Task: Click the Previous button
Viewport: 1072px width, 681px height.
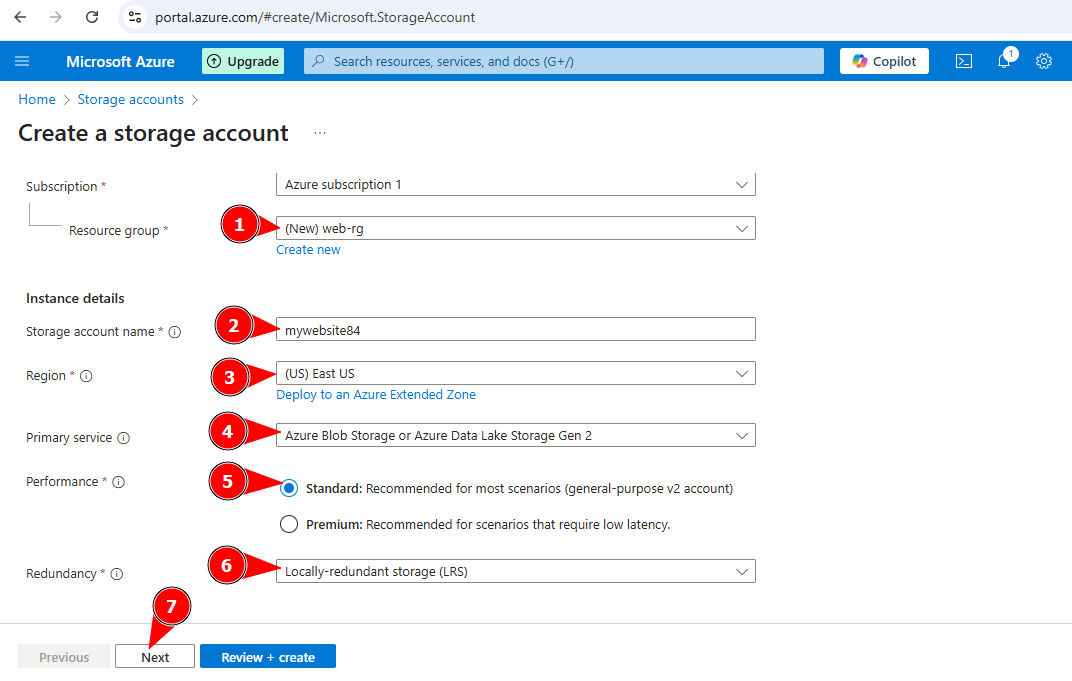Action: (64, 657)
